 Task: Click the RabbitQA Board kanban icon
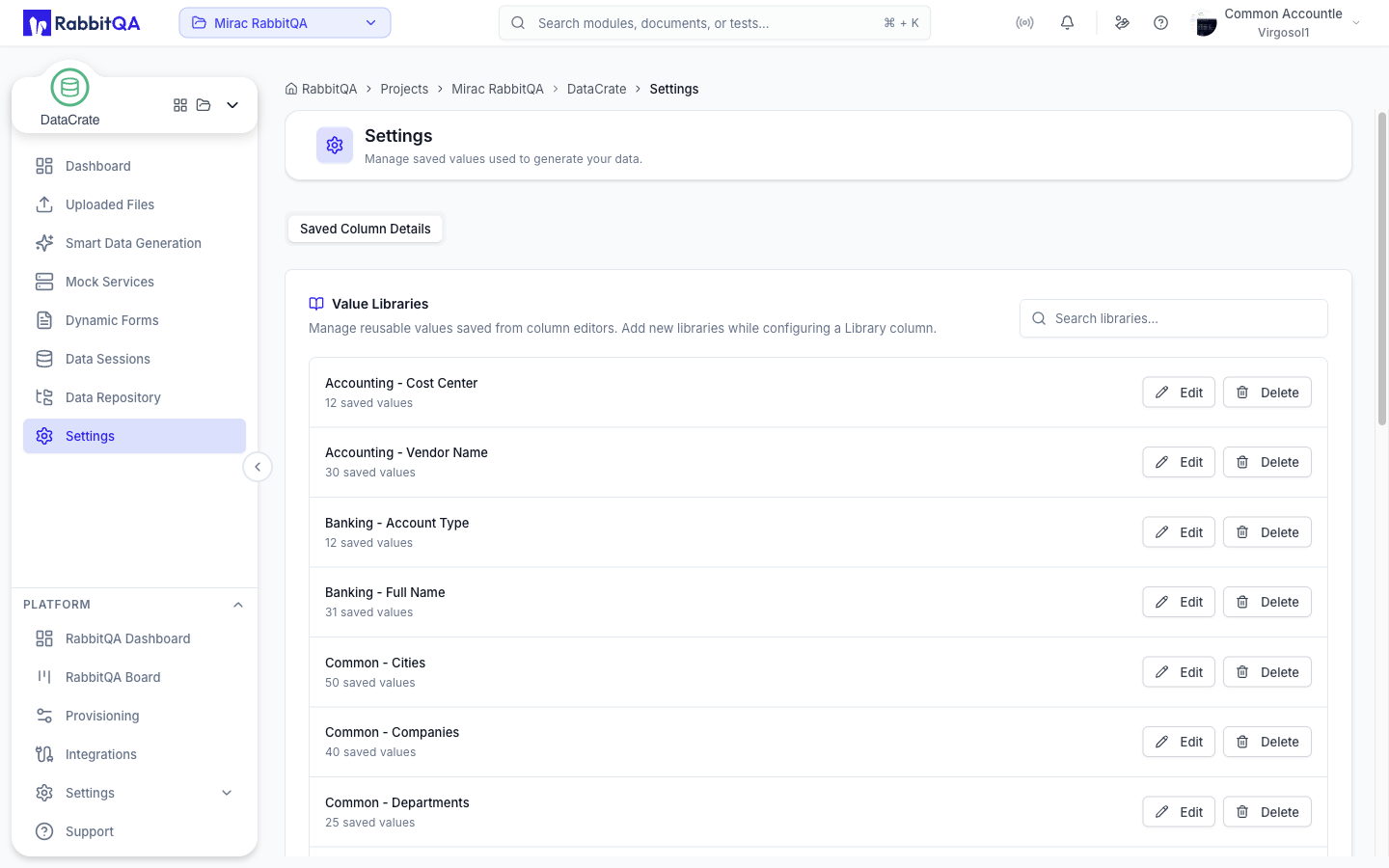tap(44, 677)
